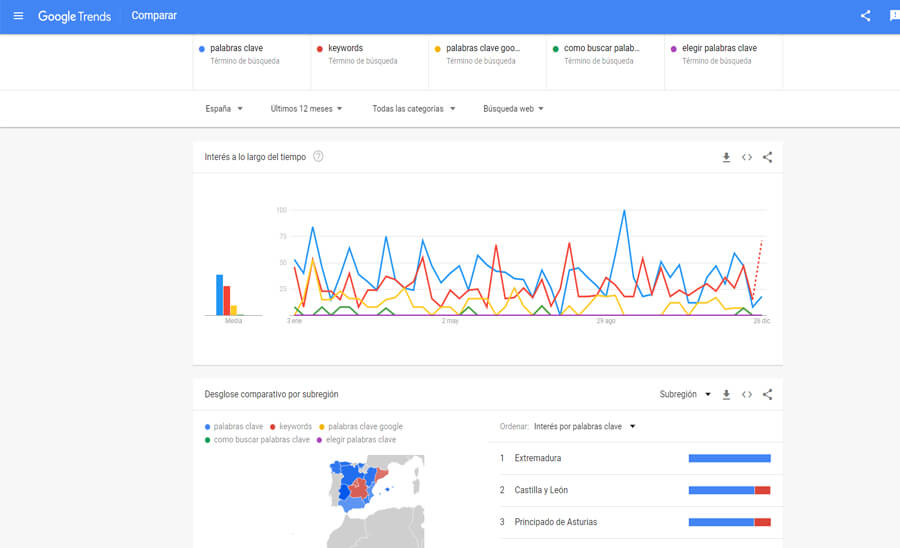Open the "Últimos 12 meses" time range dropdown
The width and height of the screenshot is (900, 548).
307,108
